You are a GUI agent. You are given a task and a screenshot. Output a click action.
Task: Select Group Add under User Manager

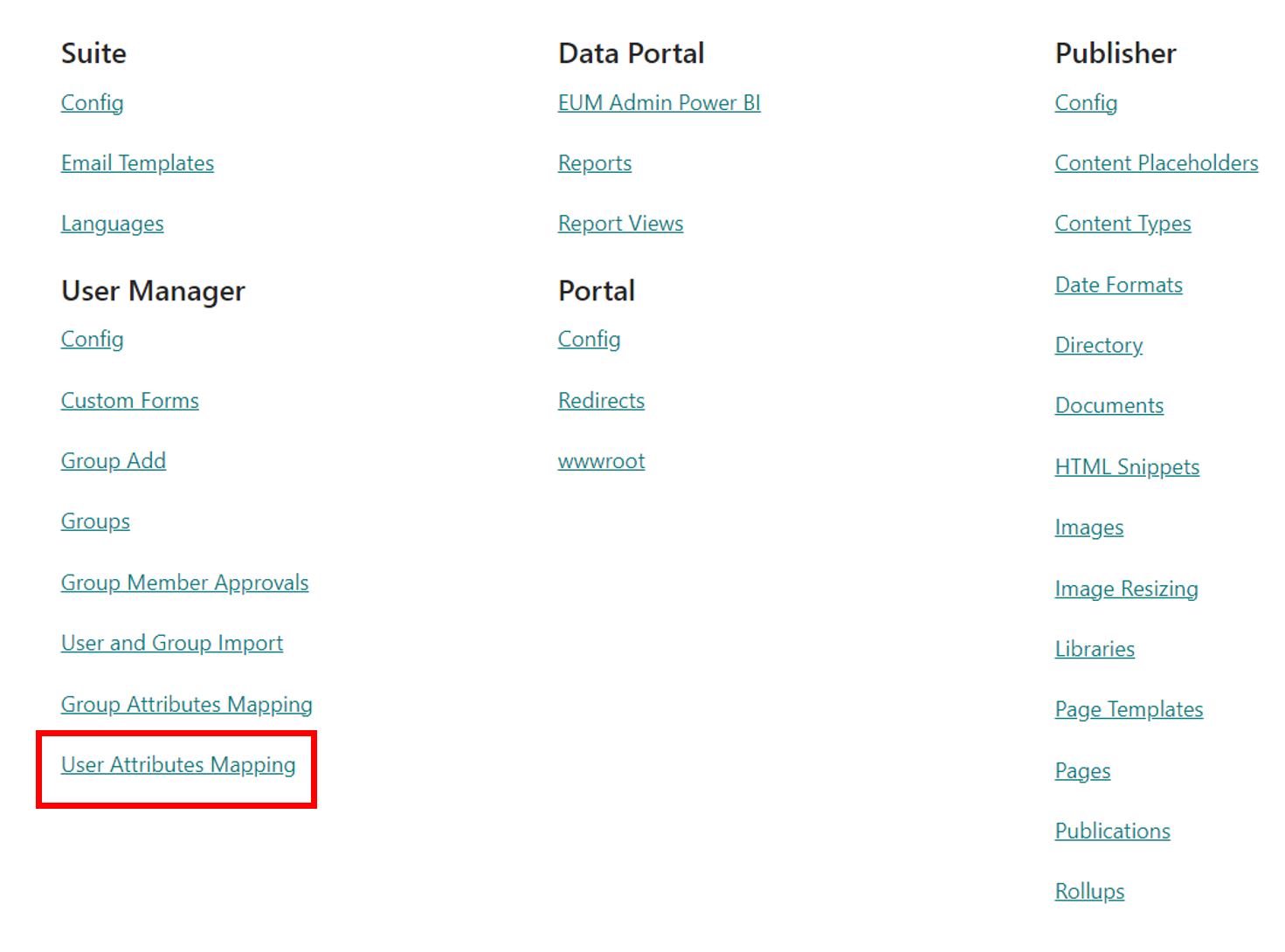(113, 461)
